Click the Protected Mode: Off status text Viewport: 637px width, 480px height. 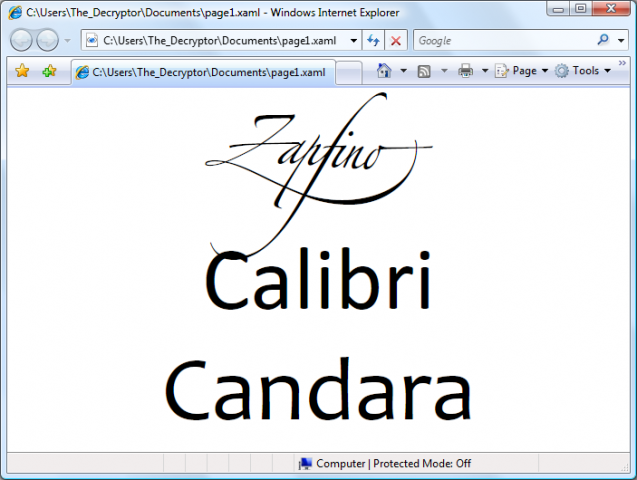point(422,463)
